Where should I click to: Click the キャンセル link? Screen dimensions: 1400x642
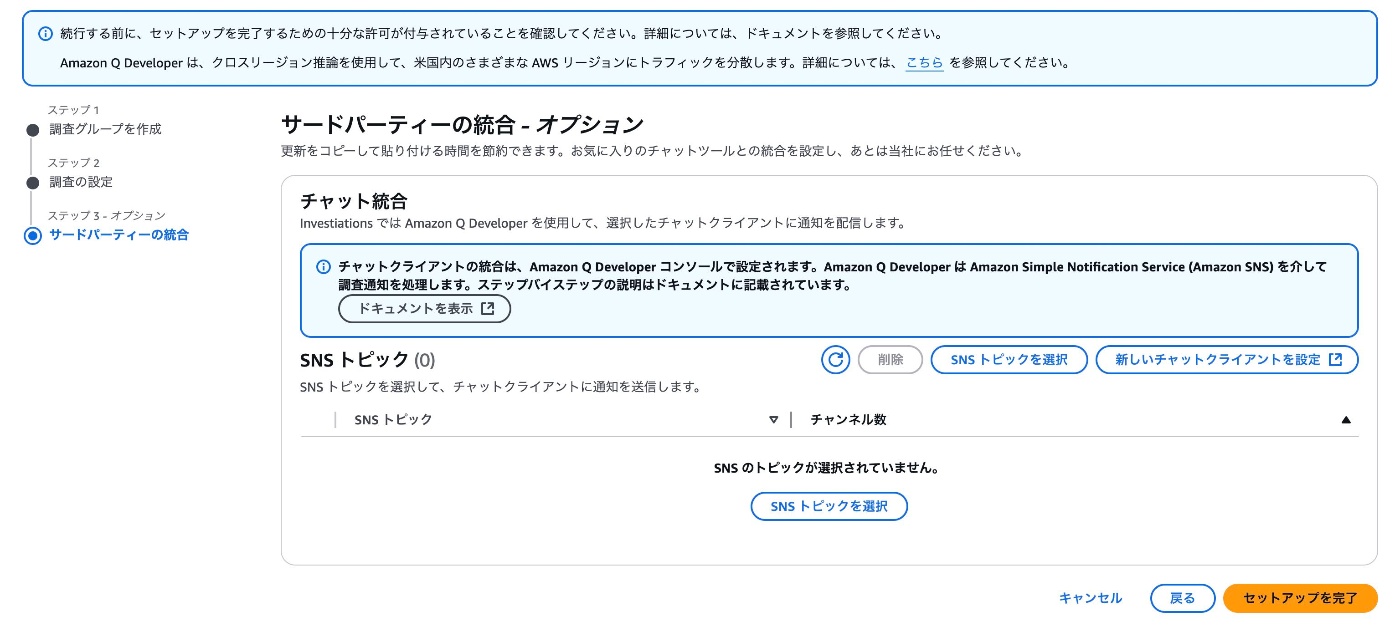(x=1090, y=599)
